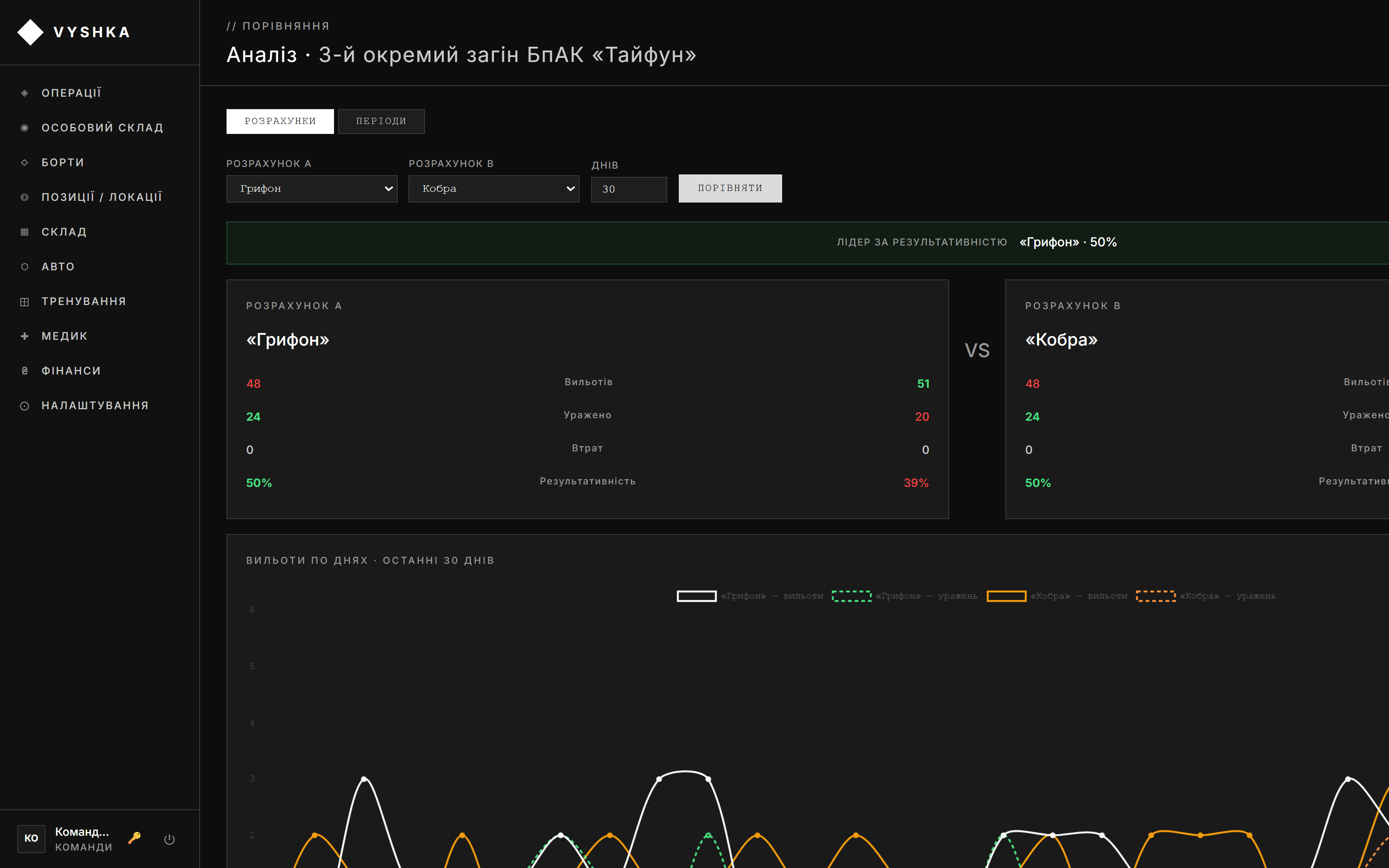Click the Склад grid icon
Viewport: 1389px width, 868px height.
coord(25,232)
